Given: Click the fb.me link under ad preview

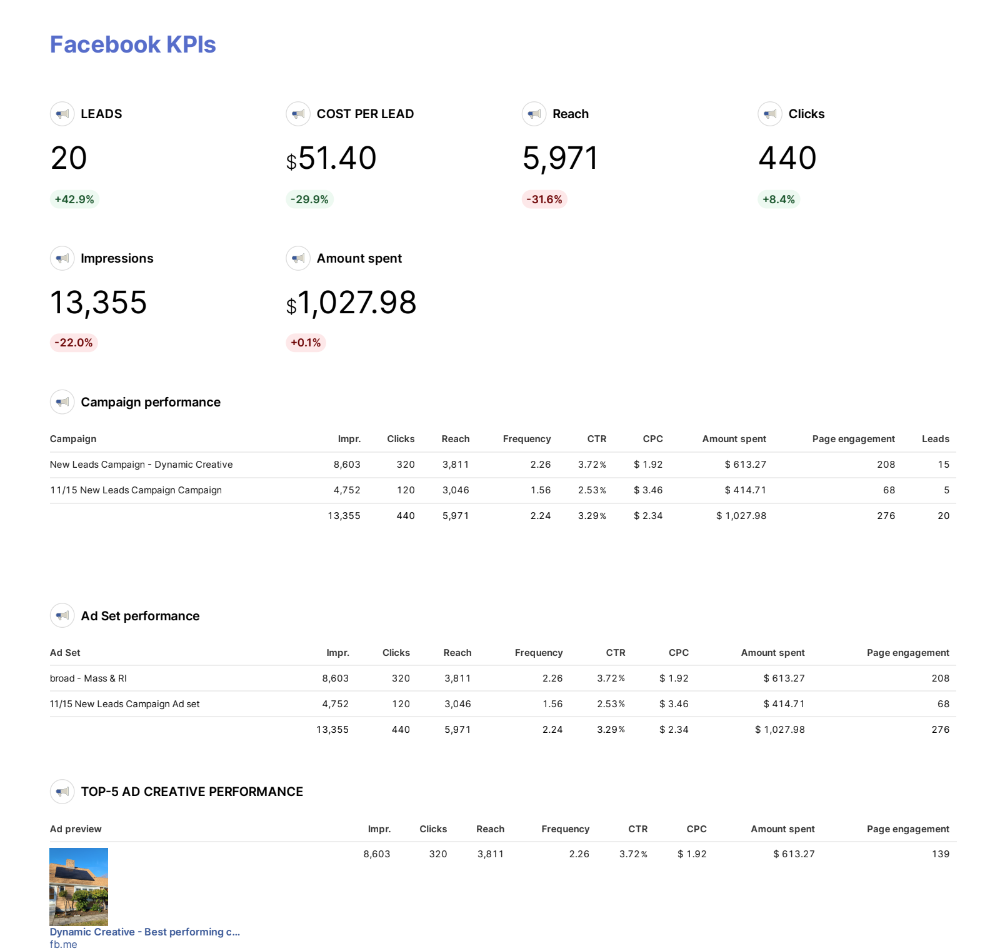Looking at the screenshot, I should 63,944.
